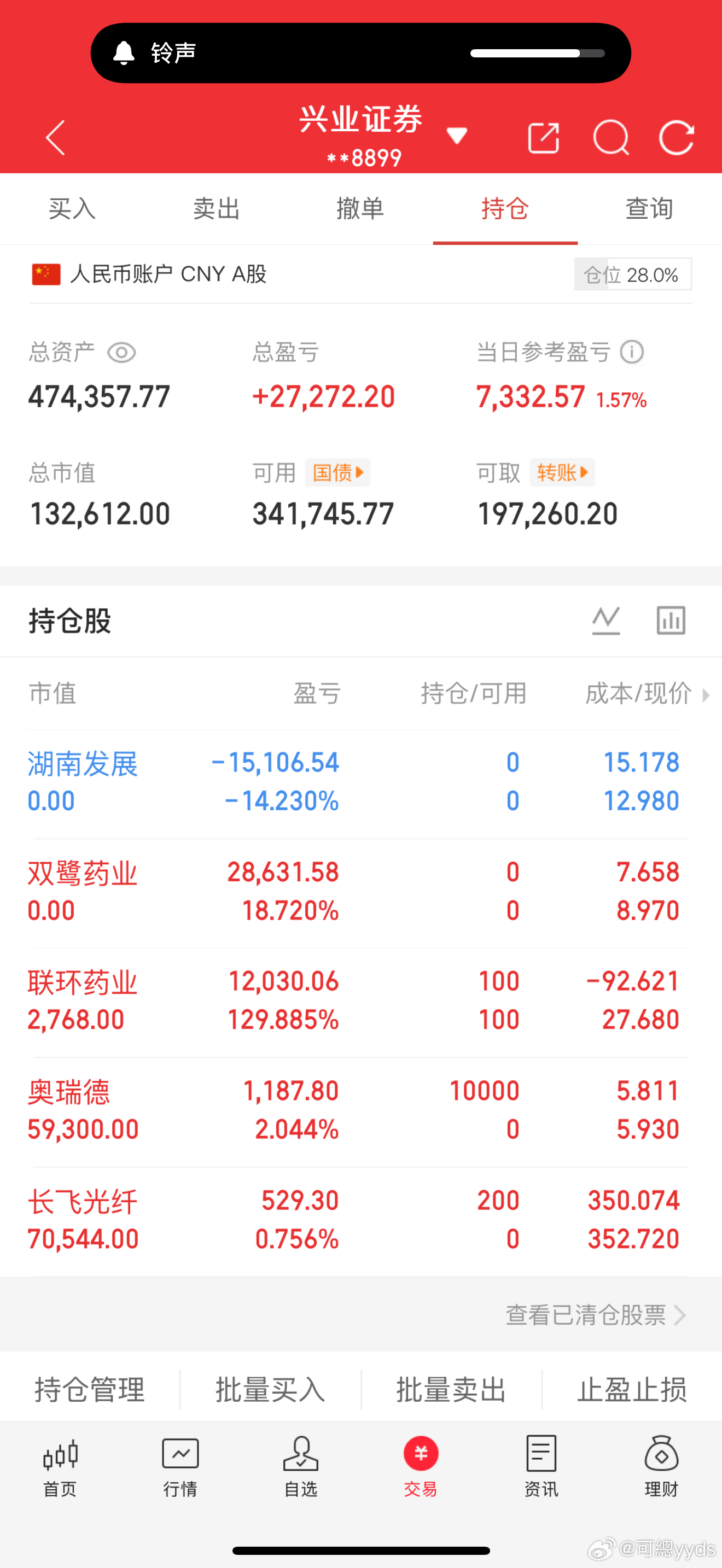Open the share/export icon in header
Screen dimensions: 722x1568
pyautogui.click(x=543, y=138)
